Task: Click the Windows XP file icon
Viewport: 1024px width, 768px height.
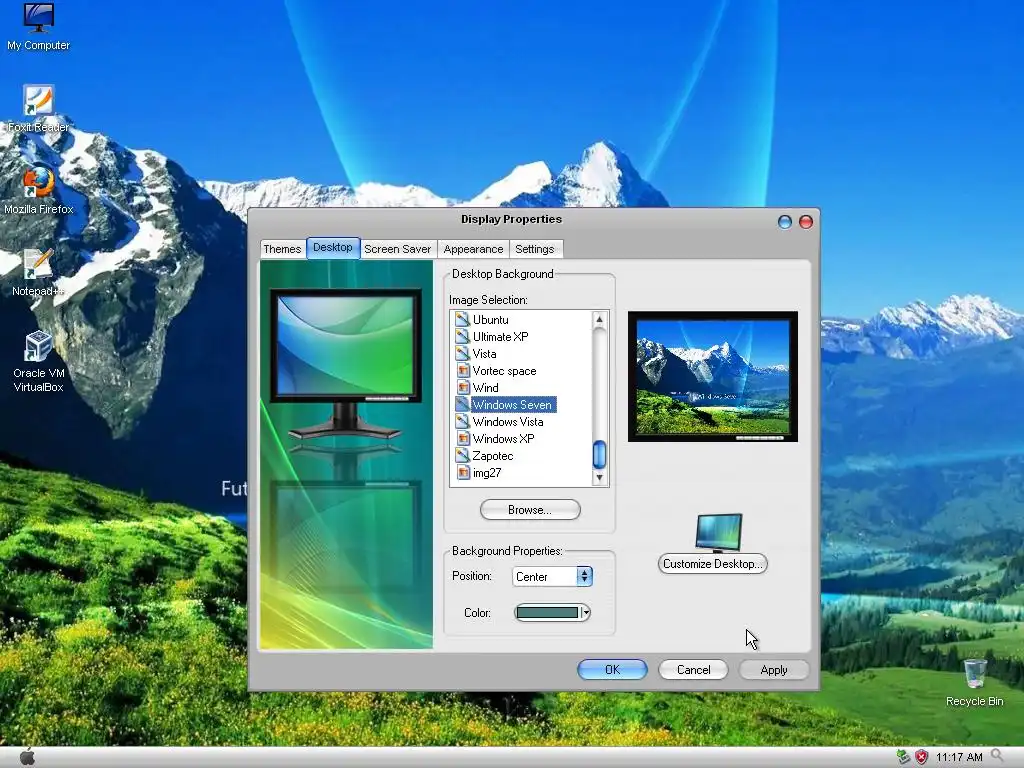Action: [x=462, y=438]
